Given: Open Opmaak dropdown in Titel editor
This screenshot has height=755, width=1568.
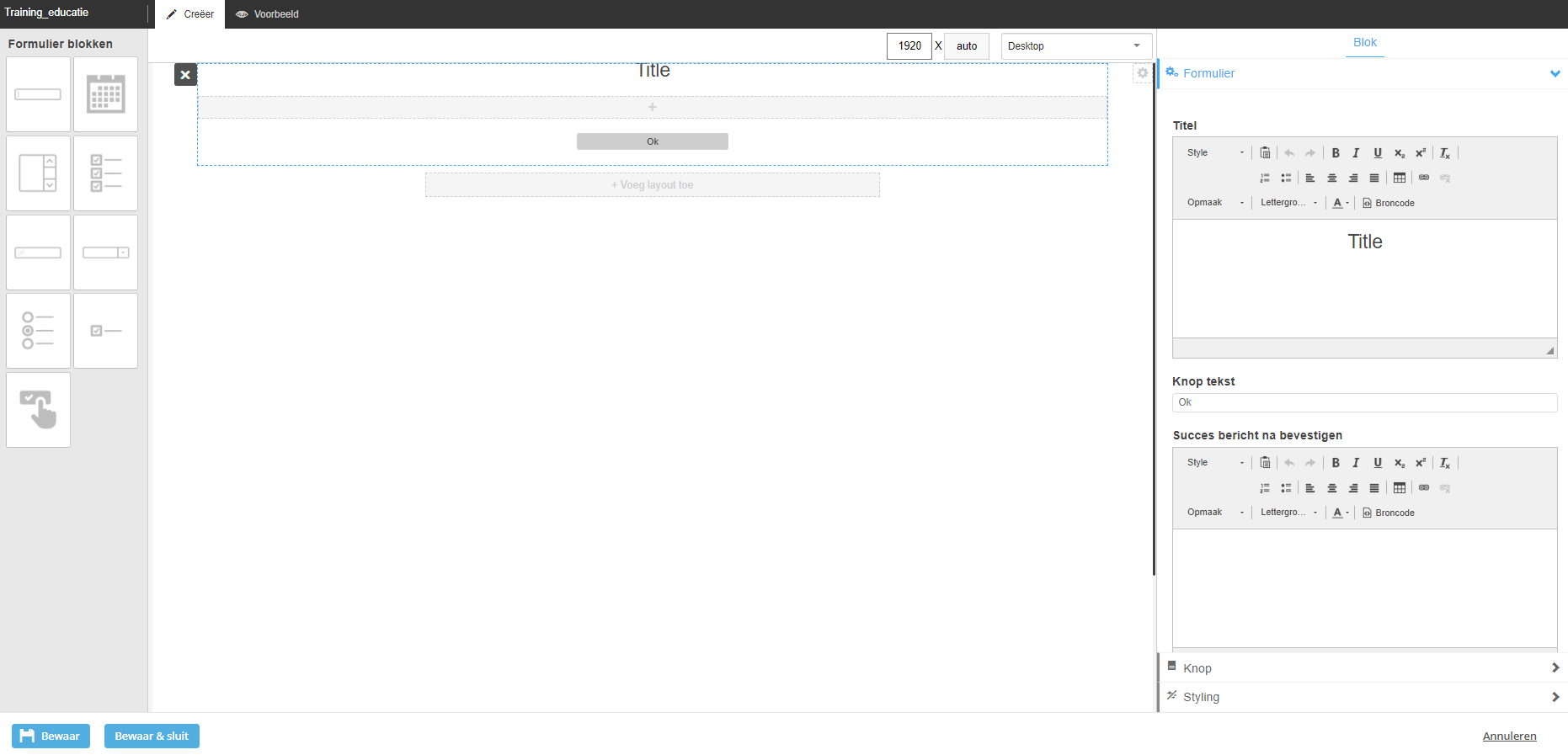Looking at the screenshot, I should pos(1214,203).
